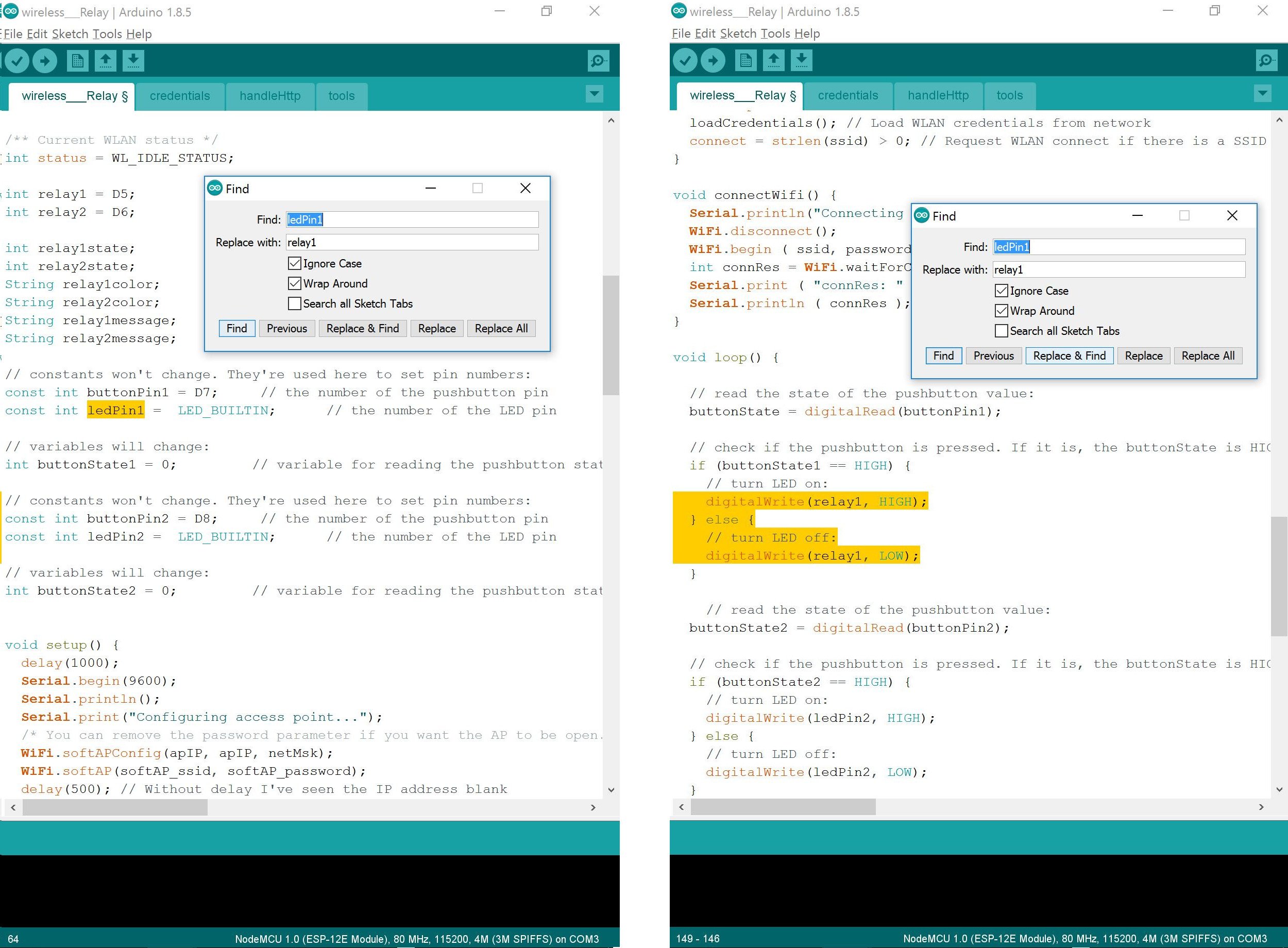
Task: Open Serial Monitor in right window
Action: tap(1266, 60)
